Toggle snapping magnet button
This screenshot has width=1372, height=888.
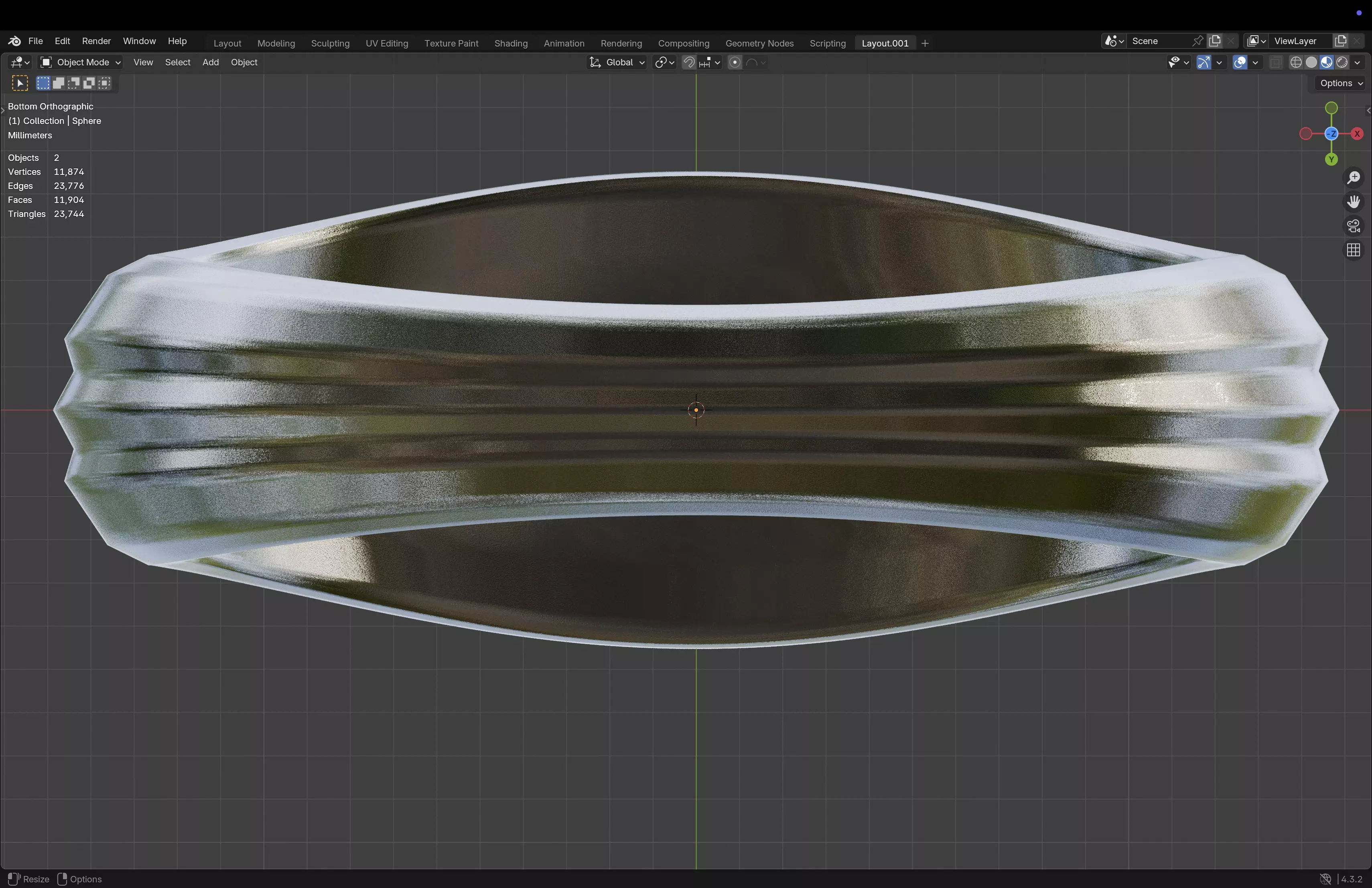pyautogui.click(x=689, y=62)
